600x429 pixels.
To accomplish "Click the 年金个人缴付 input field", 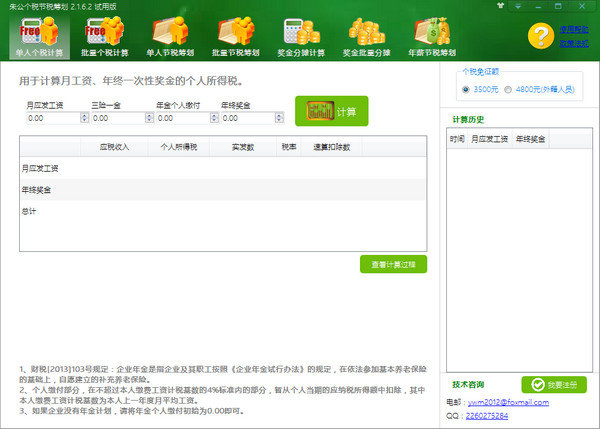I will coord(183,118).
